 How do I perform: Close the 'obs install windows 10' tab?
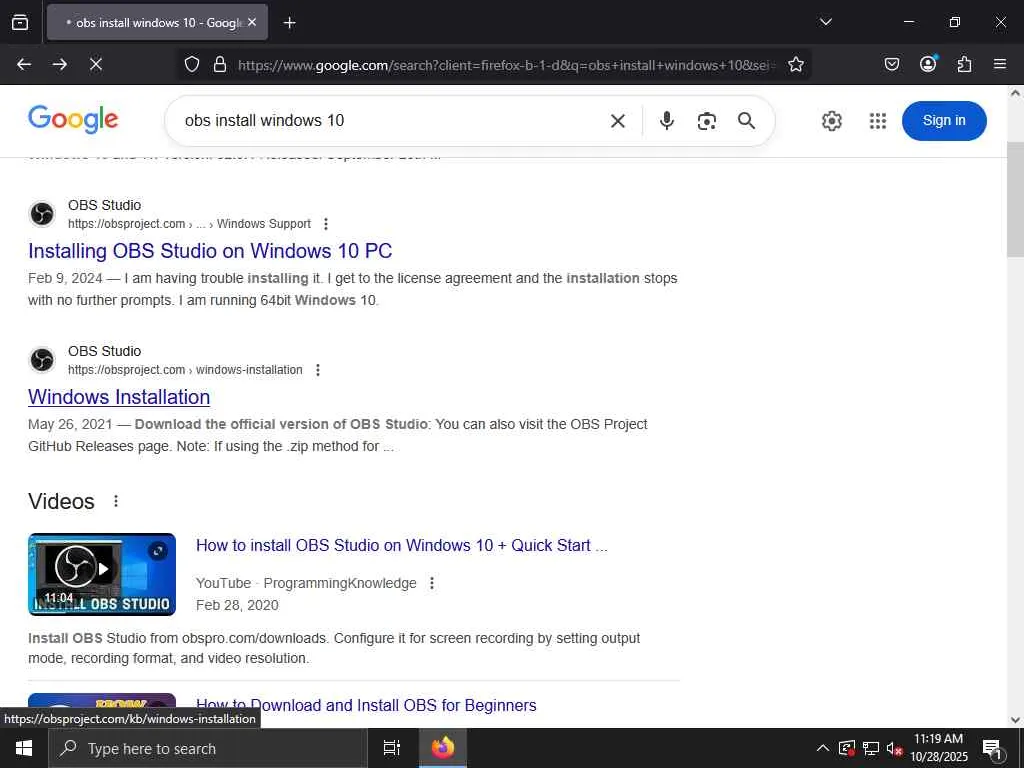(x=252, y=22)
